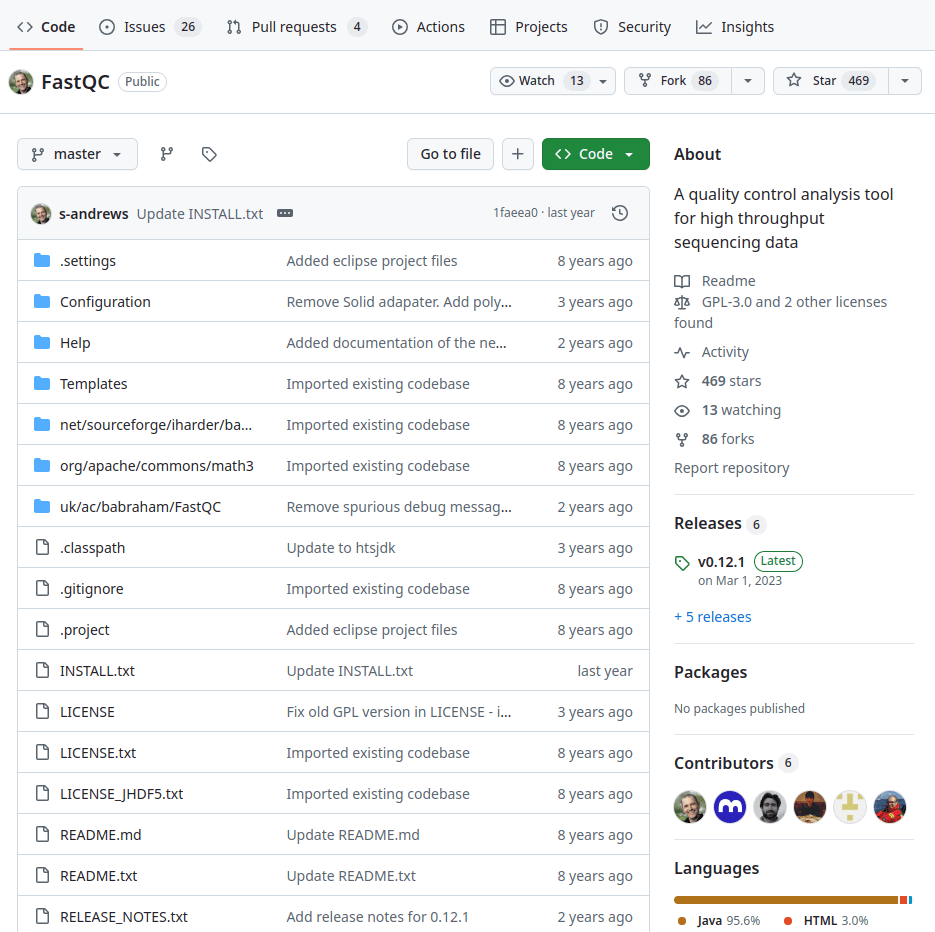Open the README.txt file
This screenshot has height=932, width=935.
(x=98, y=875)
